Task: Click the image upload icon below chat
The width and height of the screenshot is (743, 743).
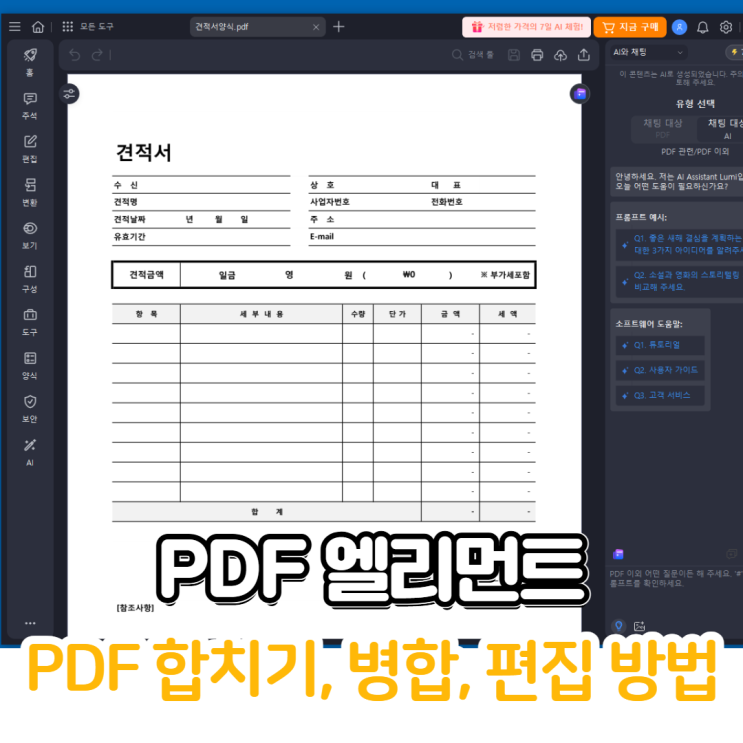Action: tap(639, 626)
